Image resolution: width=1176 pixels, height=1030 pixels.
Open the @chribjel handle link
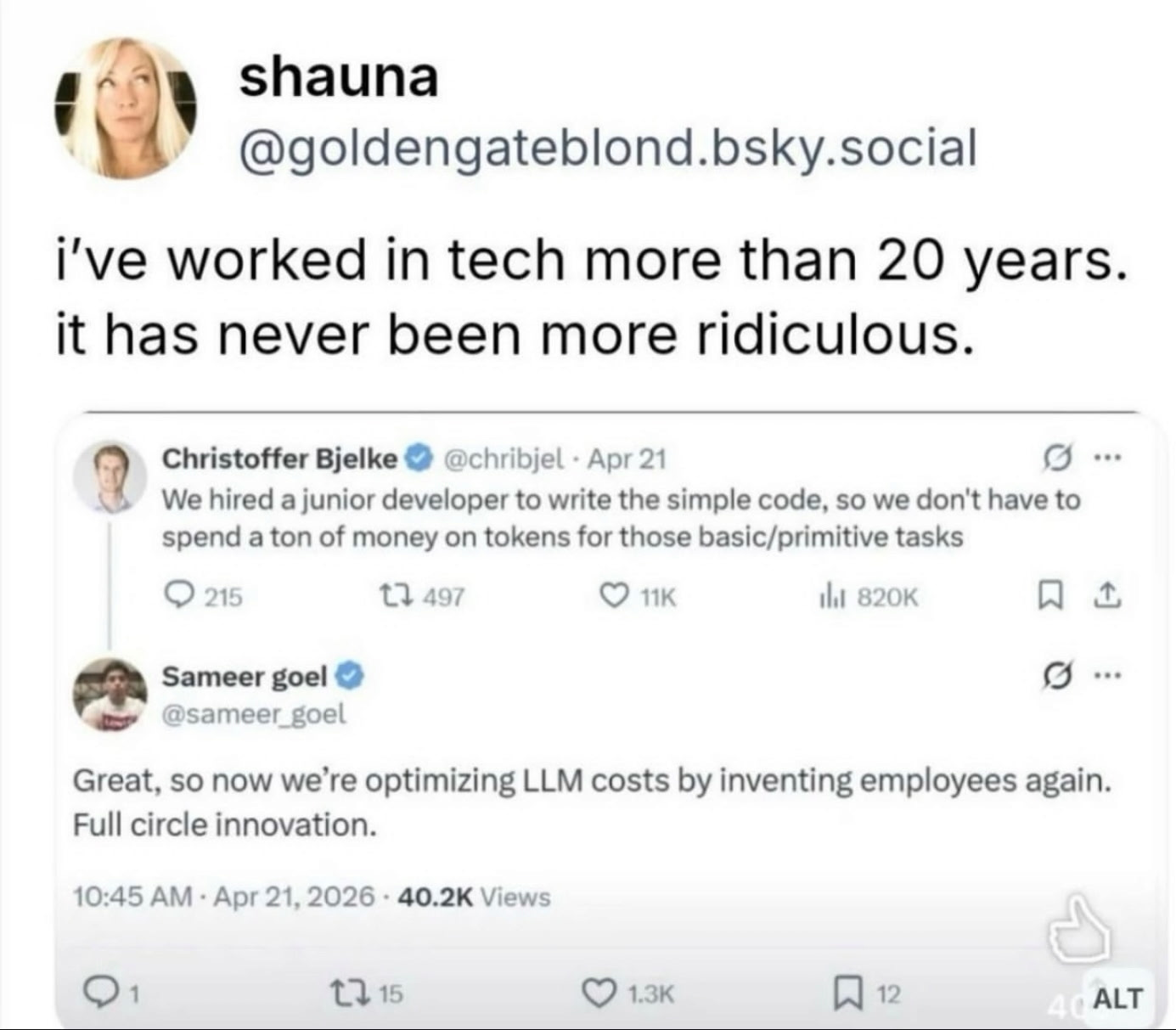click(504, 459)
